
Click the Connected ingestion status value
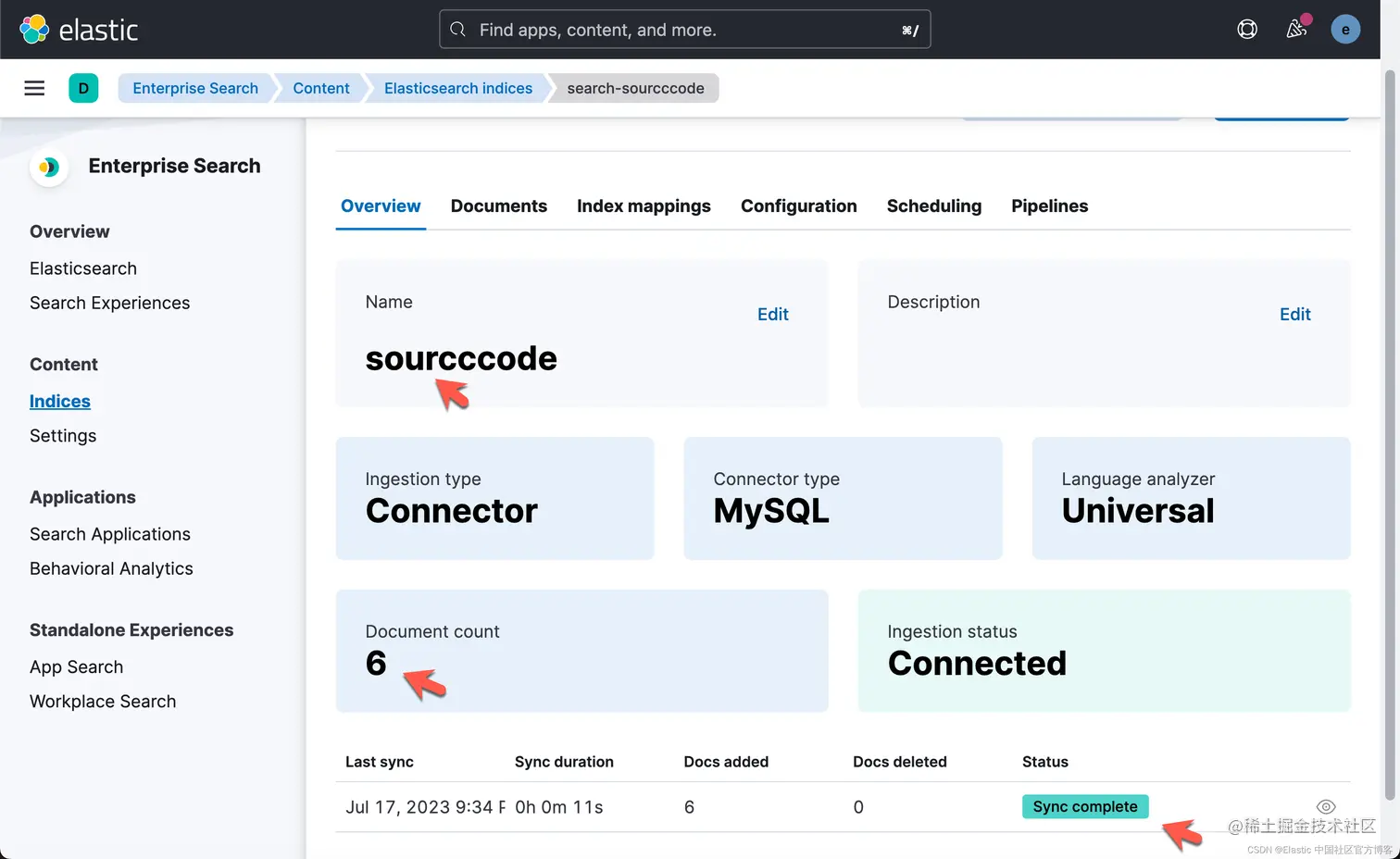[977, 663]
